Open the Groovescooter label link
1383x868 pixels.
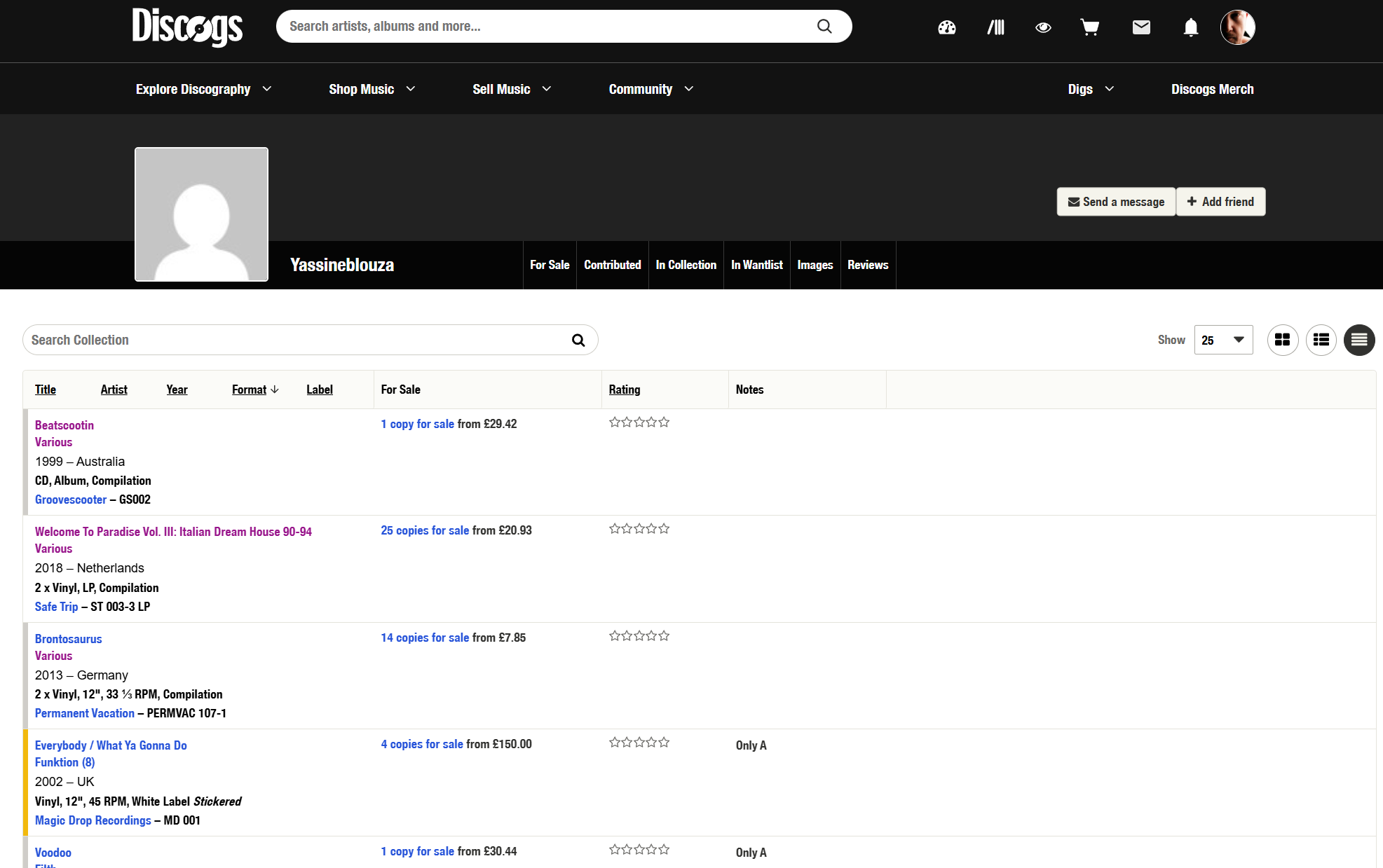71,500
